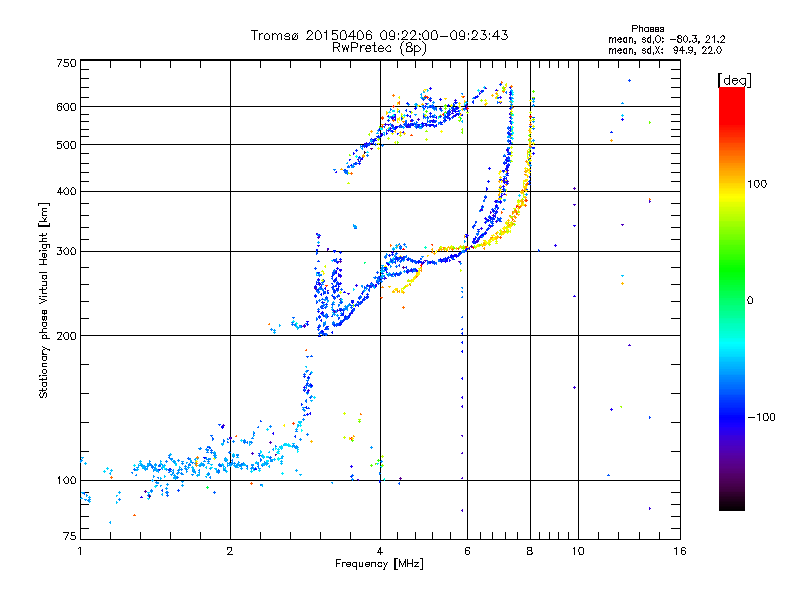Click y-axis tick label '300'

[66, 252]
